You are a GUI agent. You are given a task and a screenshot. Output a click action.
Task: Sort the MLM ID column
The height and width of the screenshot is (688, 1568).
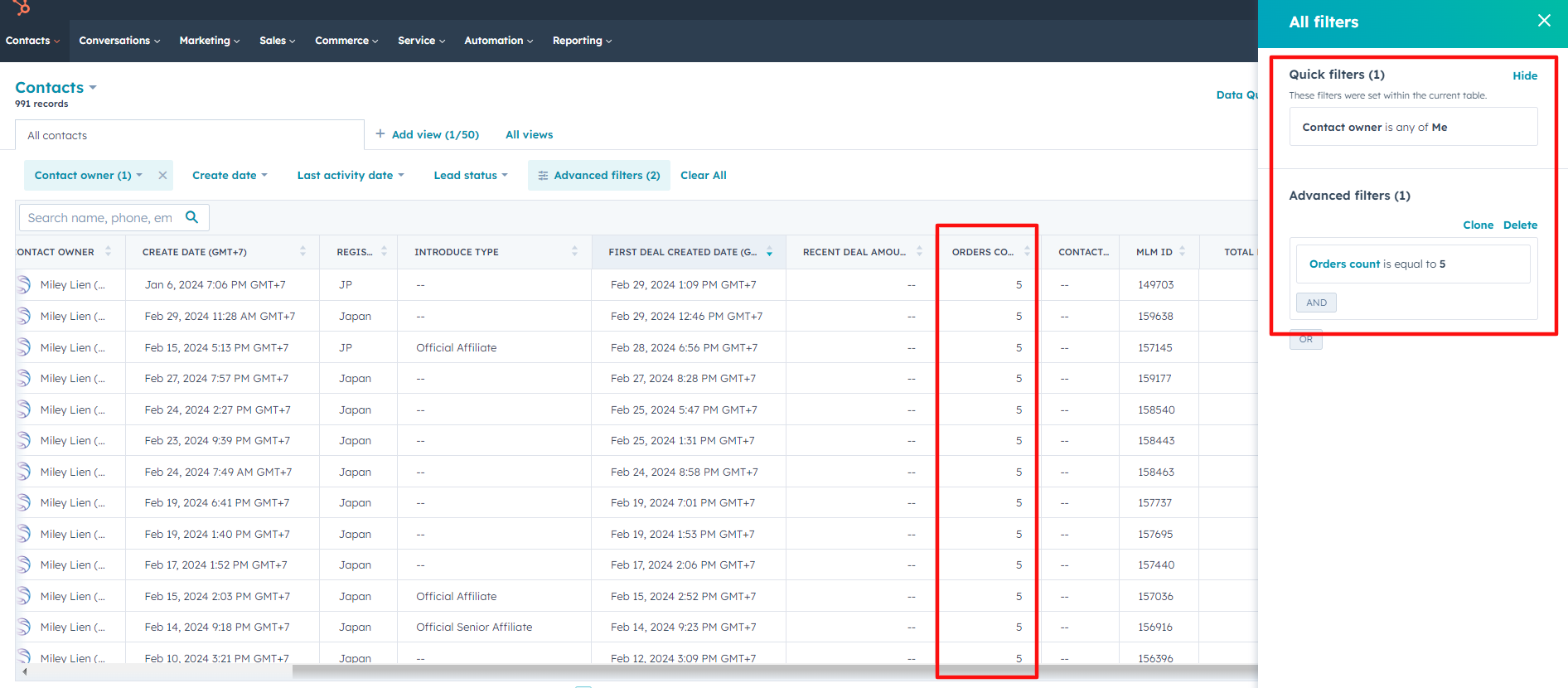(1182, 252)
